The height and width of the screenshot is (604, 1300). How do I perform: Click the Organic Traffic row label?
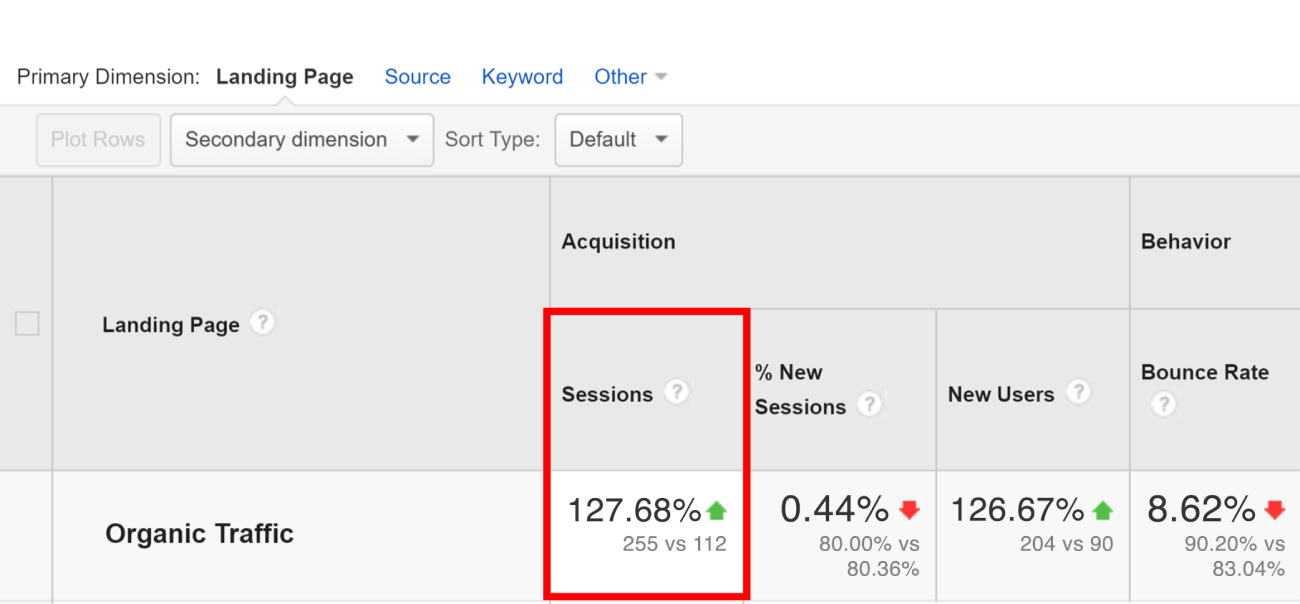200,534
